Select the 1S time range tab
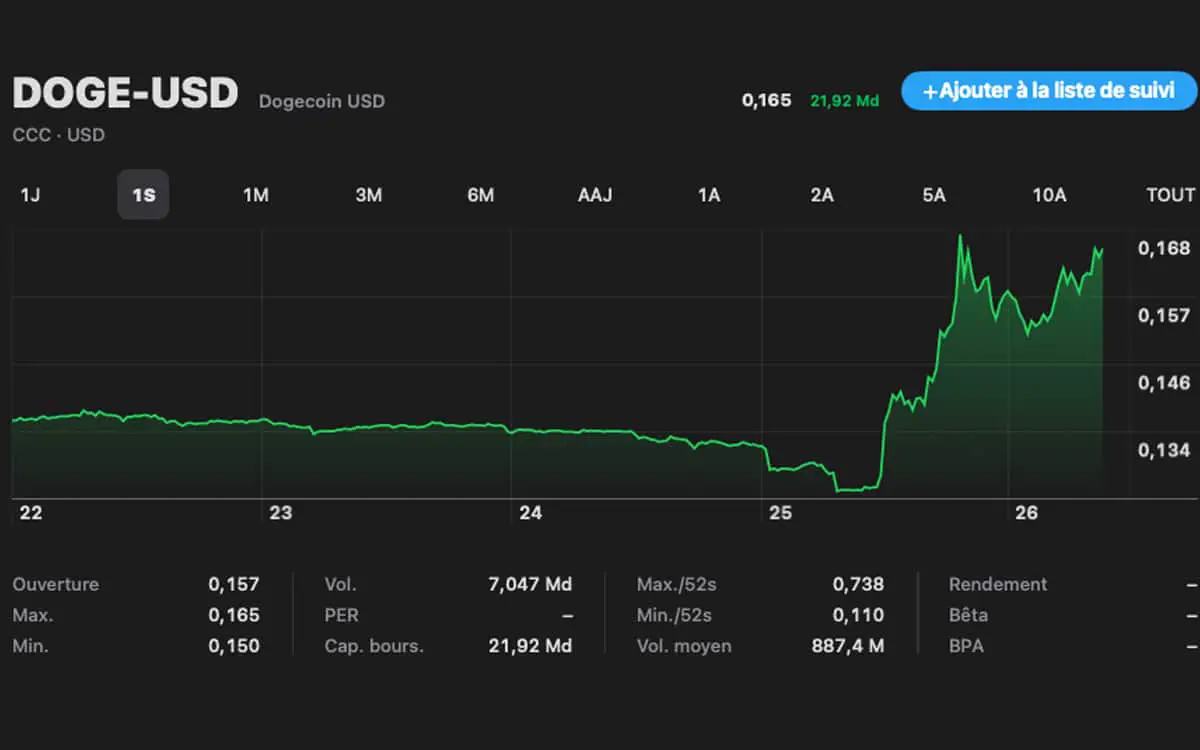This screenshot has height=750, width=1200. 143,195
